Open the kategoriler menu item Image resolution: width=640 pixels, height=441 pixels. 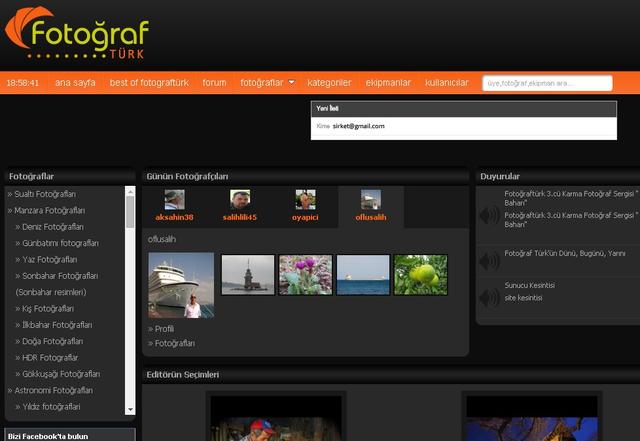pos(329,83)
